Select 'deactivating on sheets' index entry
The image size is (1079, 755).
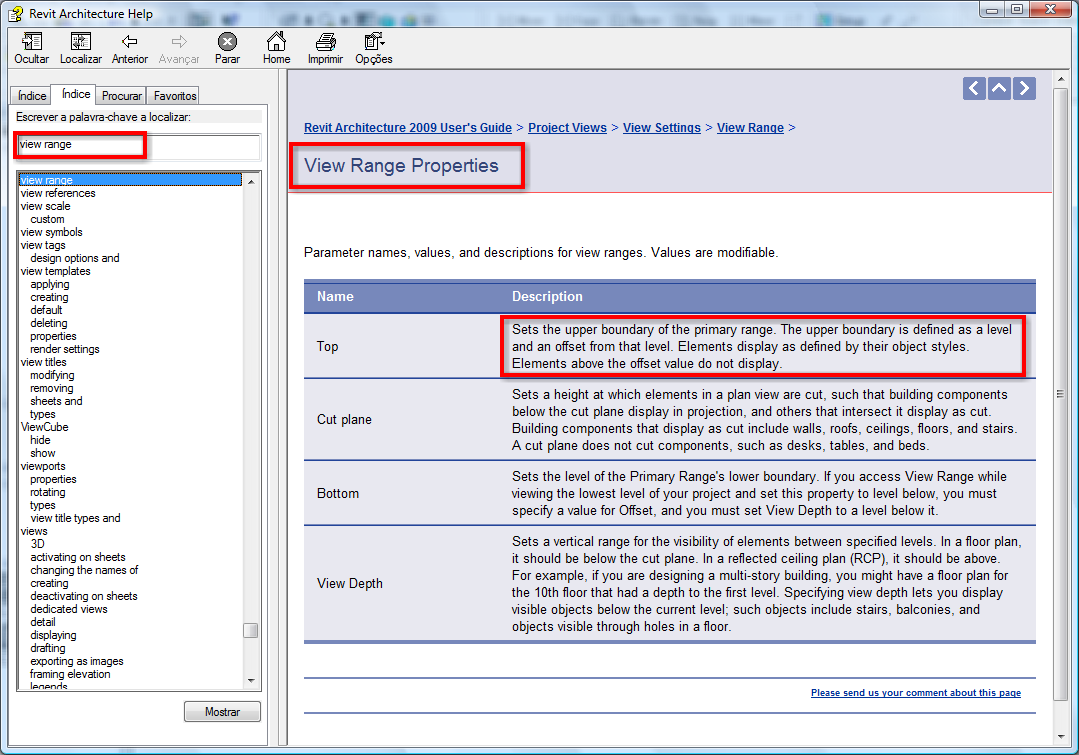[84, 597]
